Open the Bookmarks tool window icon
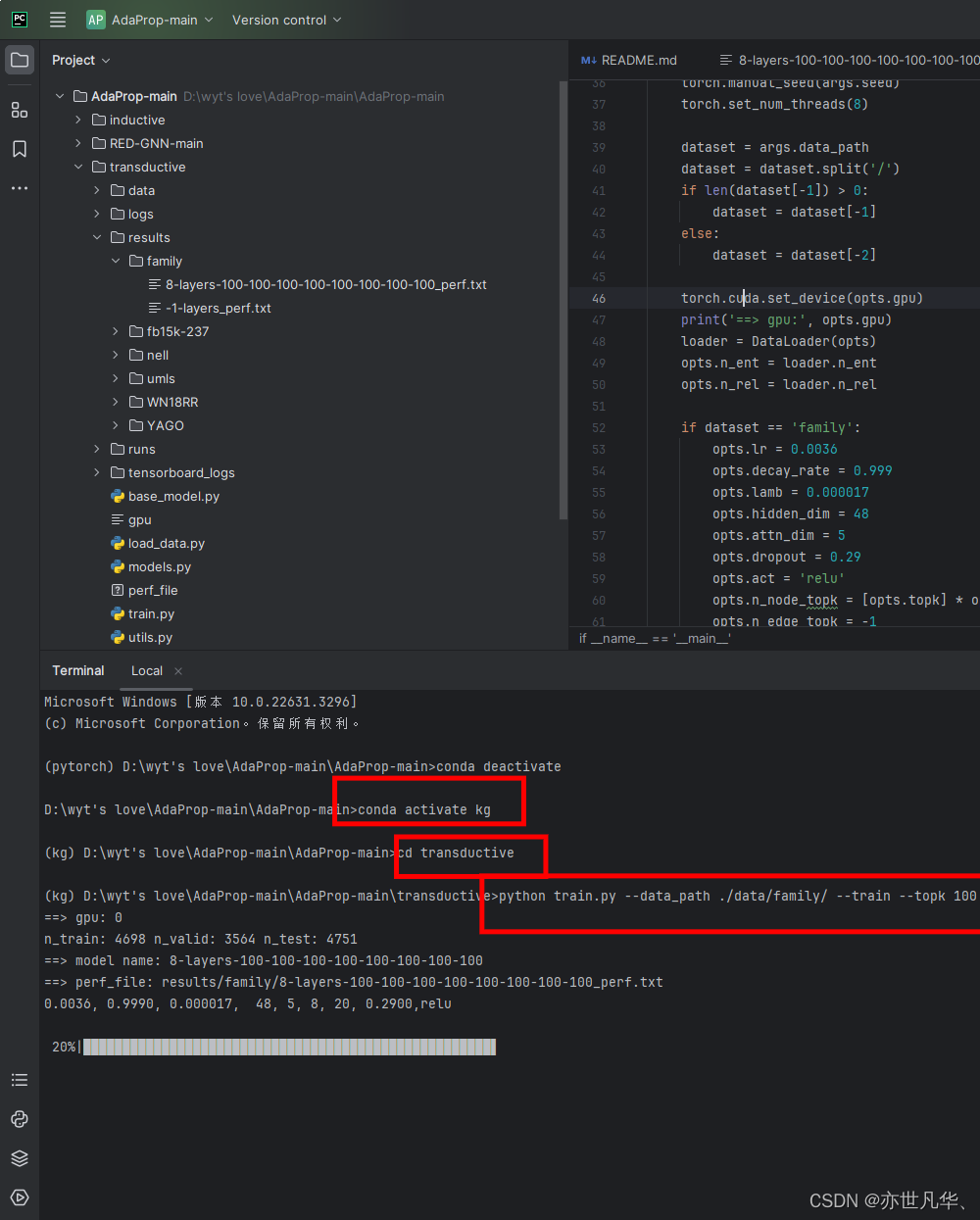 [20, 149]
